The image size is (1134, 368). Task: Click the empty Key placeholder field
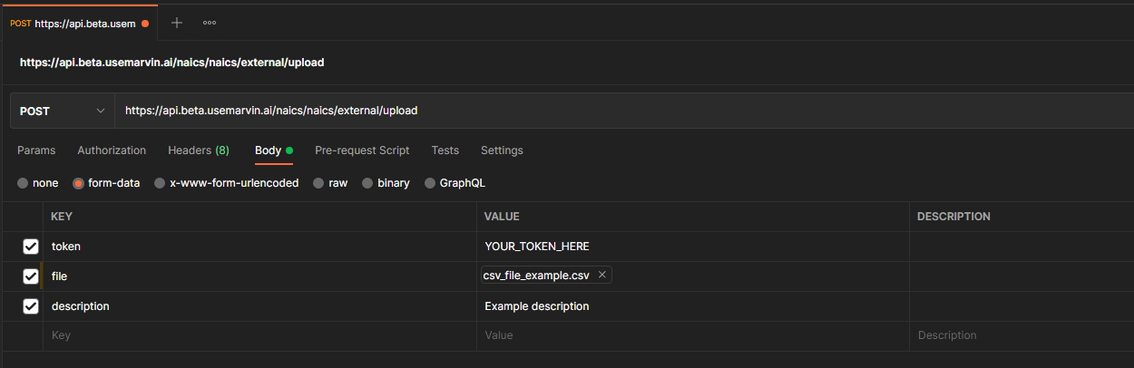pyautogui.click(x=260, y=336)
